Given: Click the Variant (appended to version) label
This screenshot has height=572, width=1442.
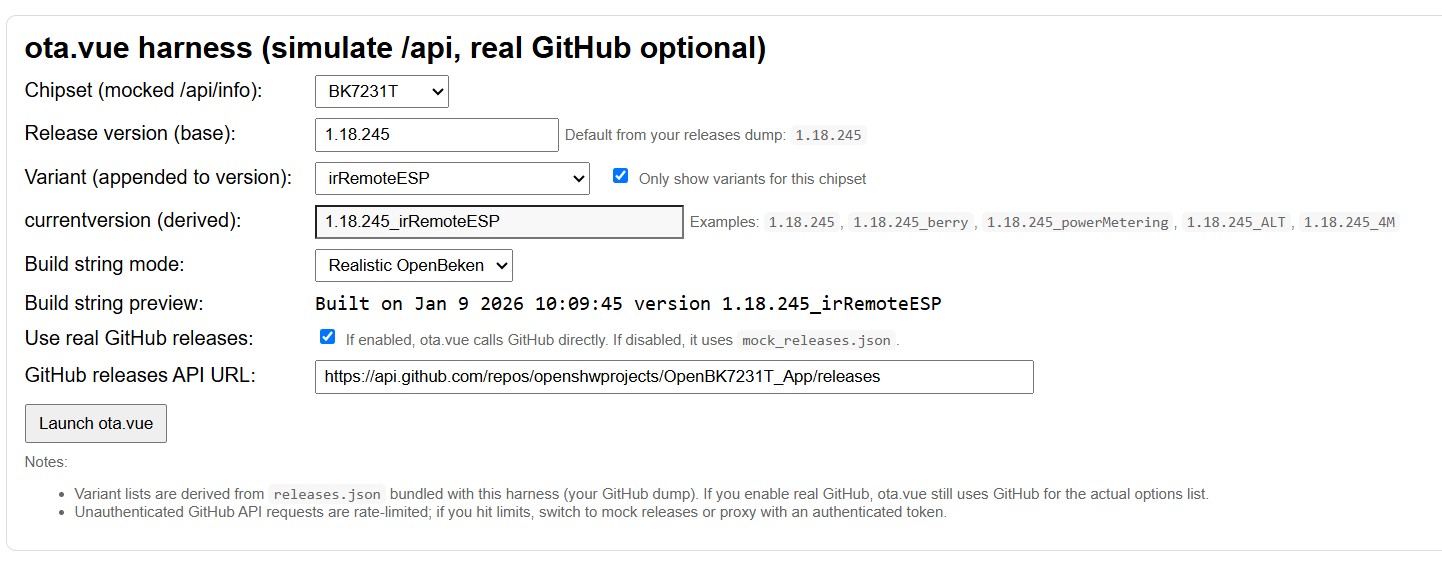Looking at the screenshot, I should (158, 178).
